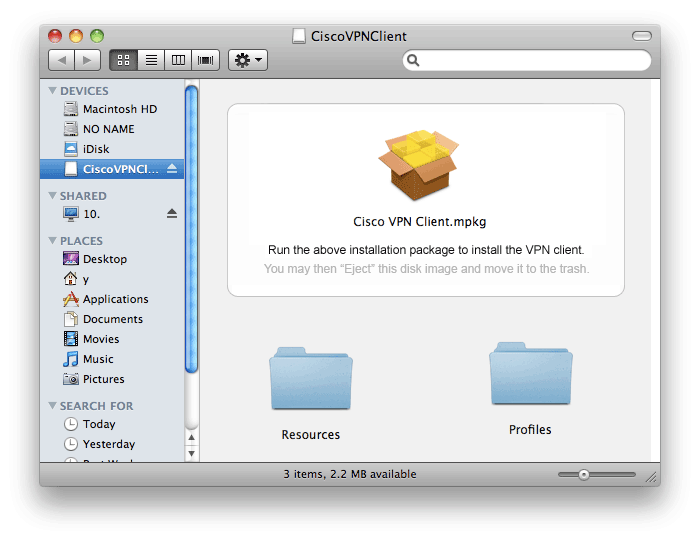Open the Applications icon in the sidebar
This screenshot has width=700, height=541.
[x=71, y=299]
